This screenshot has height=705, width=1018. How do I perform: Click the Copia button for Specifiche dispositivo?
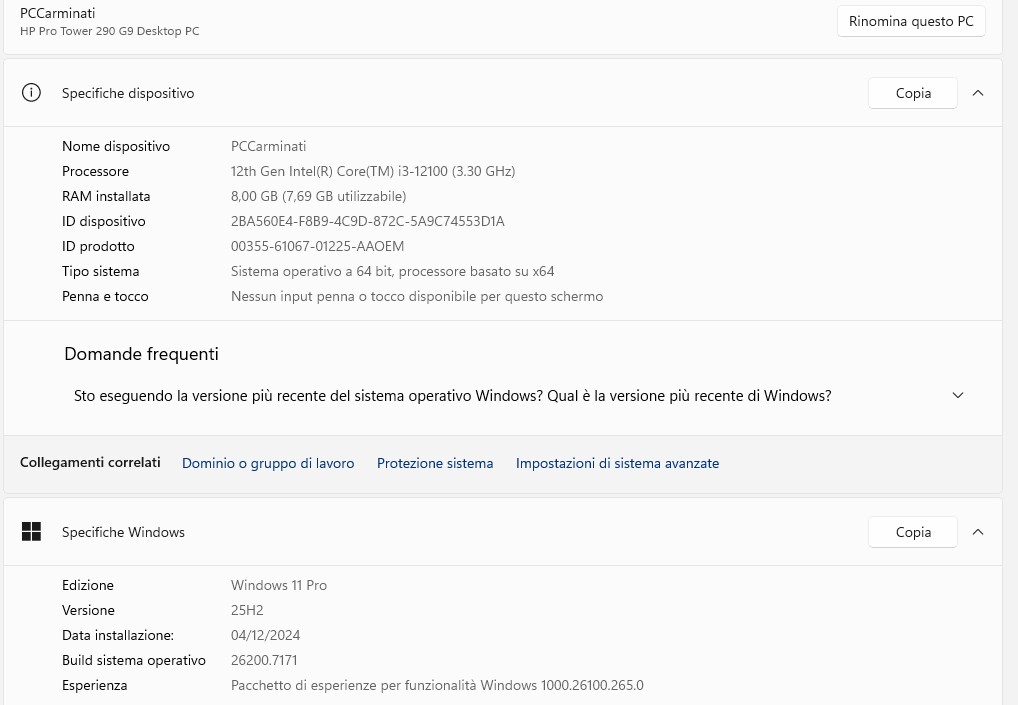point(911,92)
